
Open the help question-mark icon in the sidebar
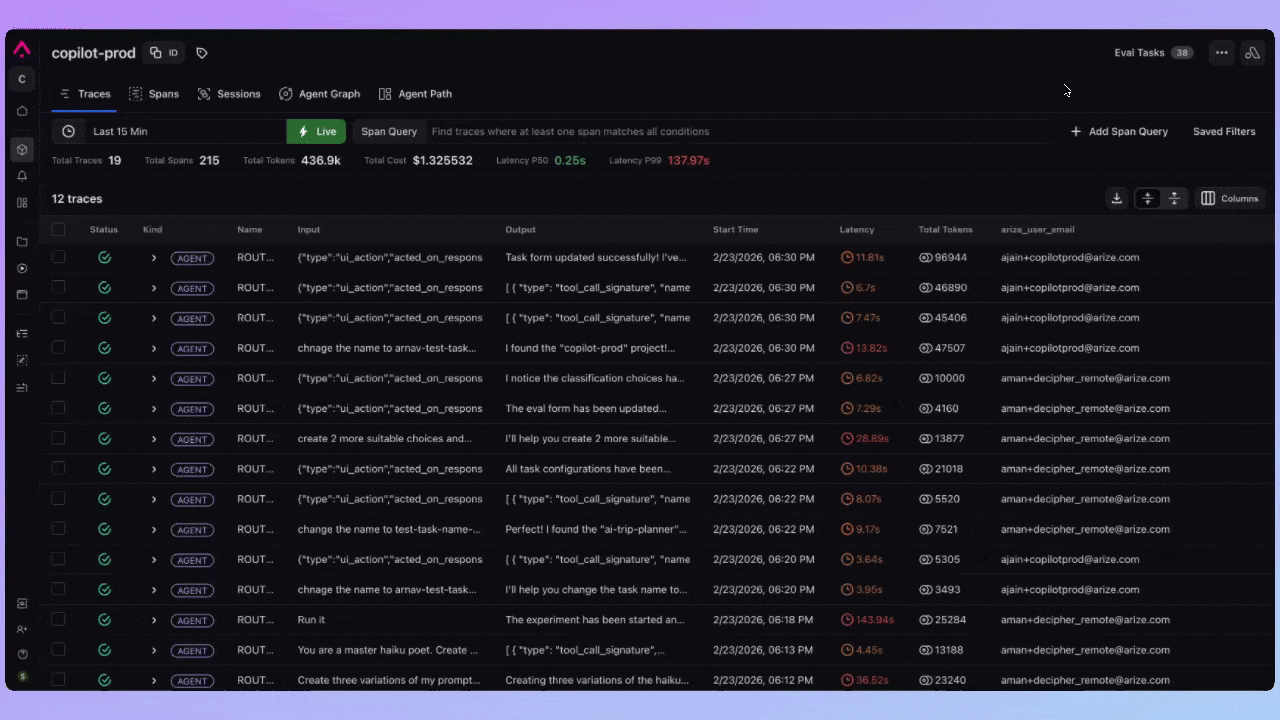[x=22, y=654]
